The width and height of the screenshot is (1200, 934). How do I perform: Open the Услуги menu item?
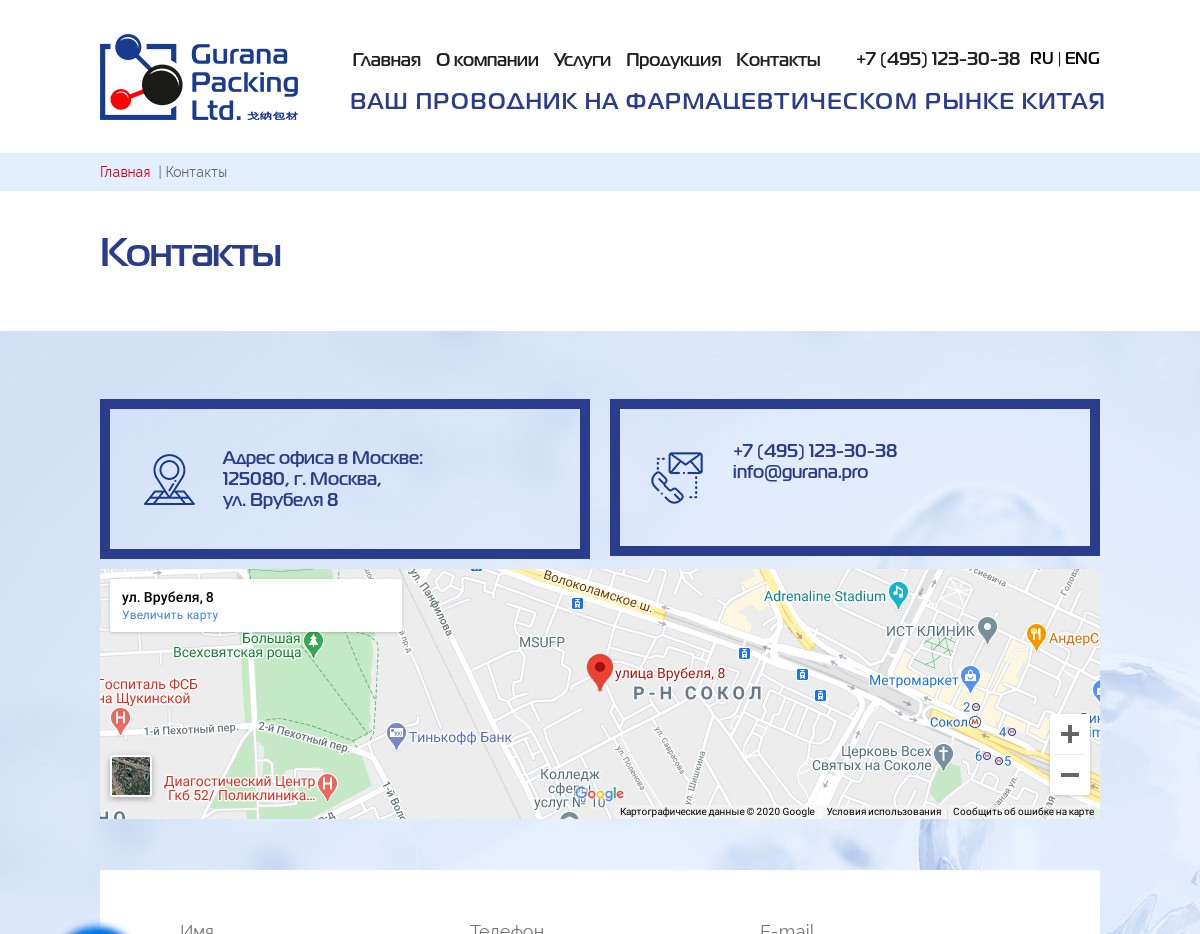582,60
